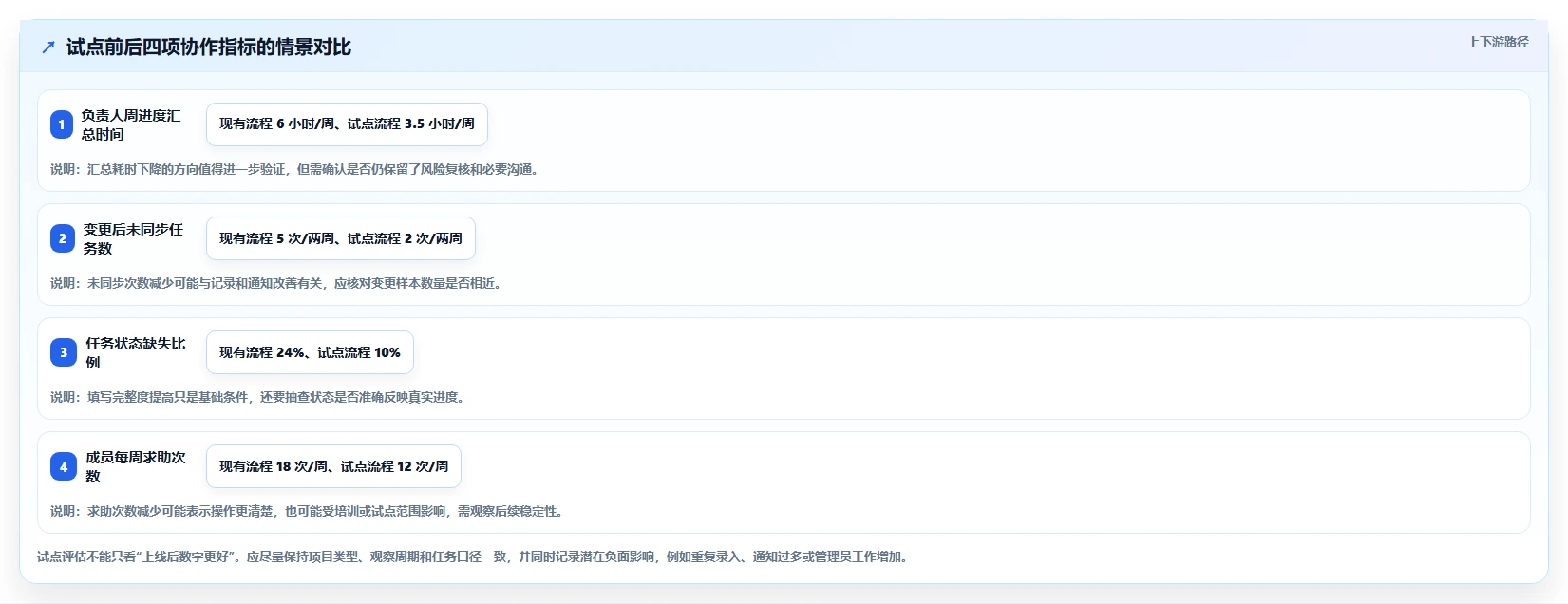The image size is (1568, 604).
Task: Click the arrow icon beside the panel title
Action: [x=48, y=47]
